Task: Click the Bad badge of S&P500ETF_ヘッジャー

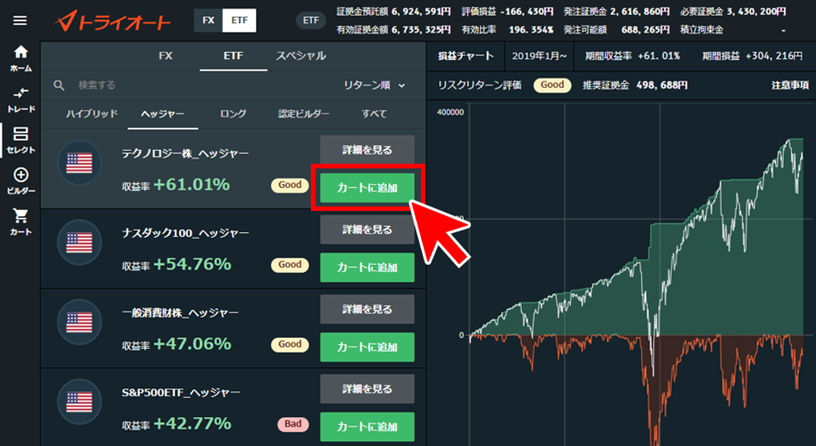Action: (292, 424)
